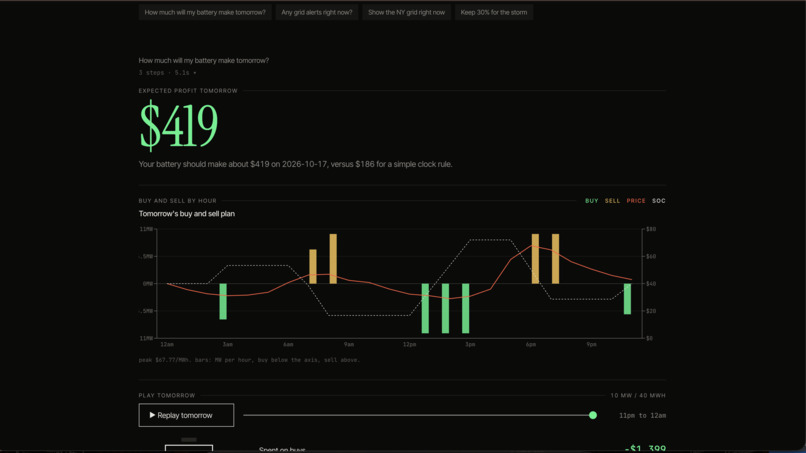Click the replay timeline track
The height and width of the screenshot is (453, 806).
(418, 415)
